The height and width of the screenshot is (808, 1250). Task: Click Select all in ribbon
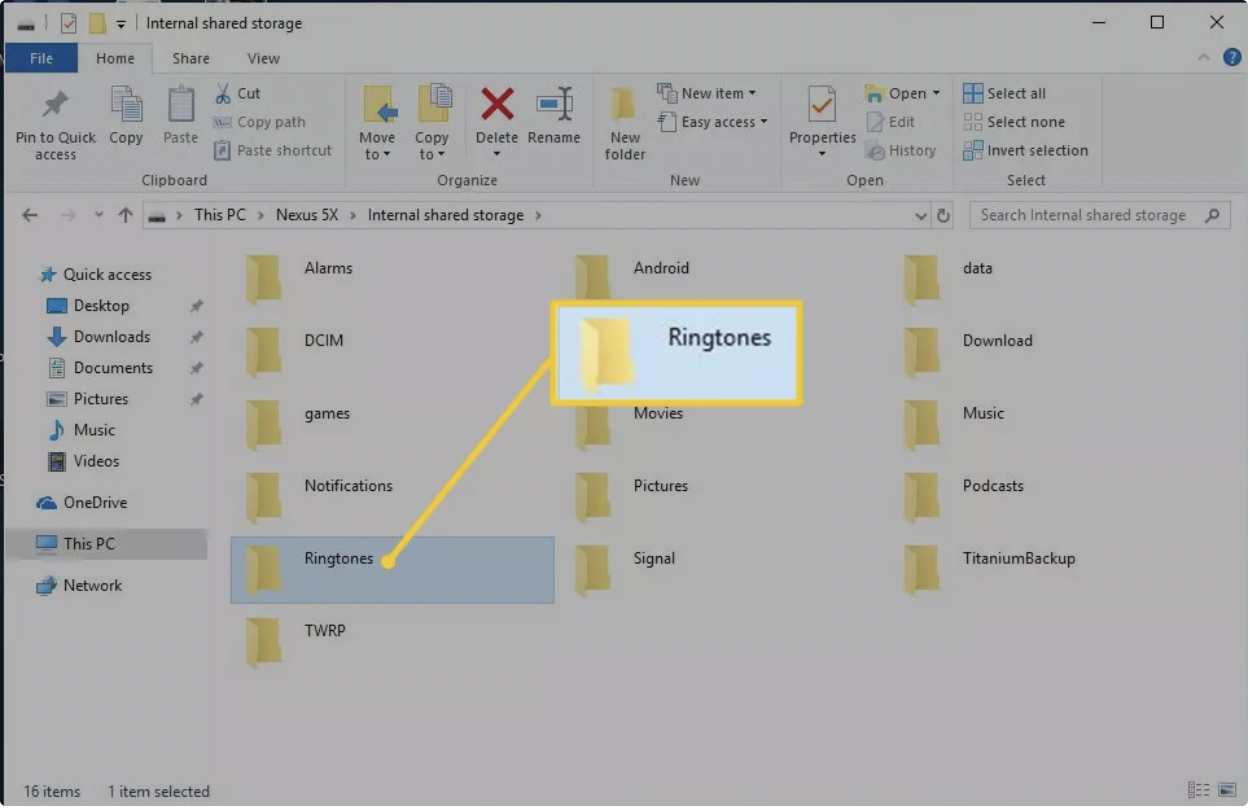pos(1005,93)
